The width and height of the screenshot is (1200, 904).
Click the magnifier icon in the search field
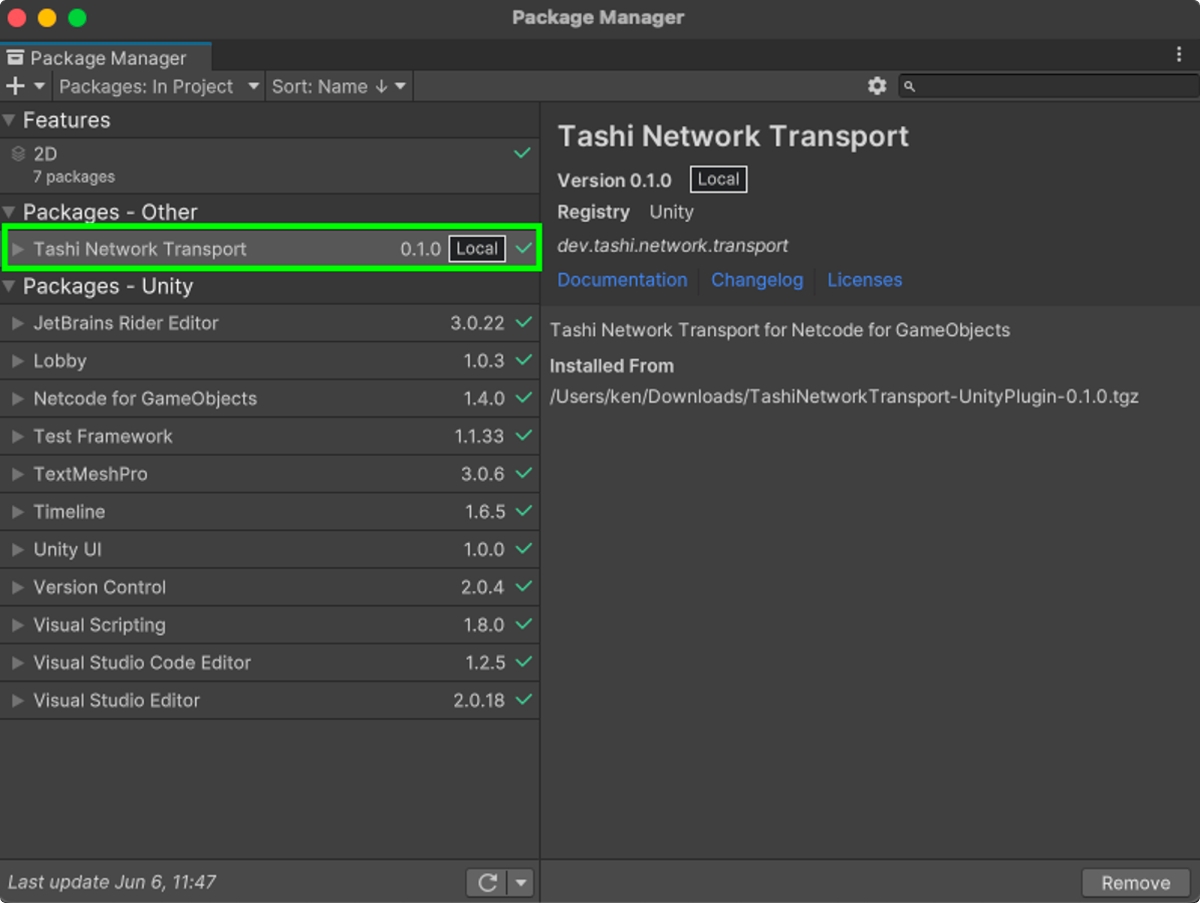pos(909,87)
